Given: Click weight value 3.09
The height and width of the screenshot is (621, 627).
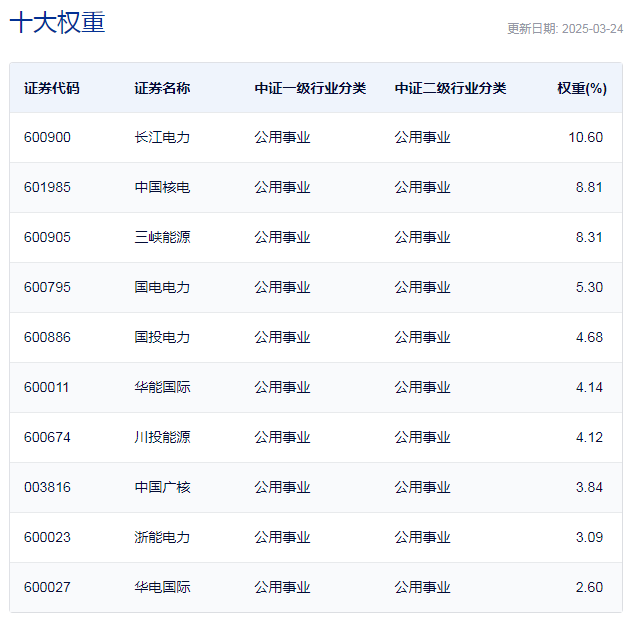Looking at the screenshot, I should coord(589,537).
